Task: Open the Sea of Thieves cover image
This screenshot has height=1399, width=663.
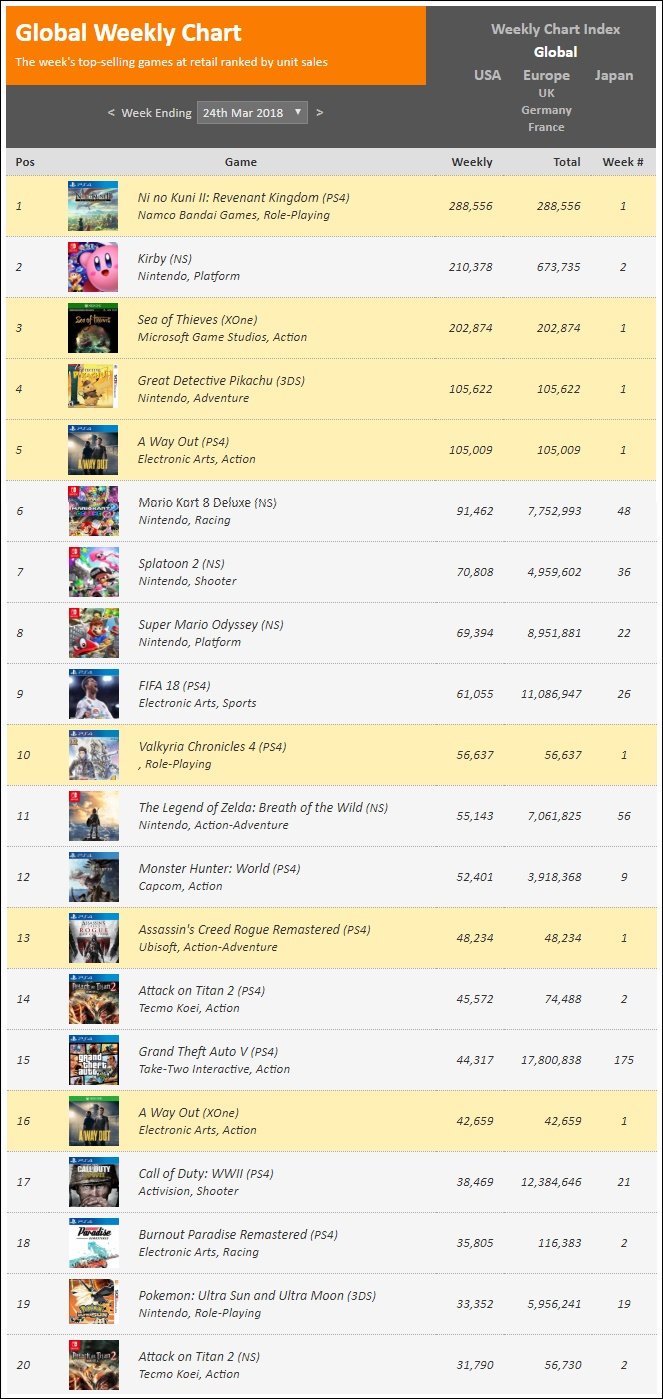Action: tap(93, 328)
